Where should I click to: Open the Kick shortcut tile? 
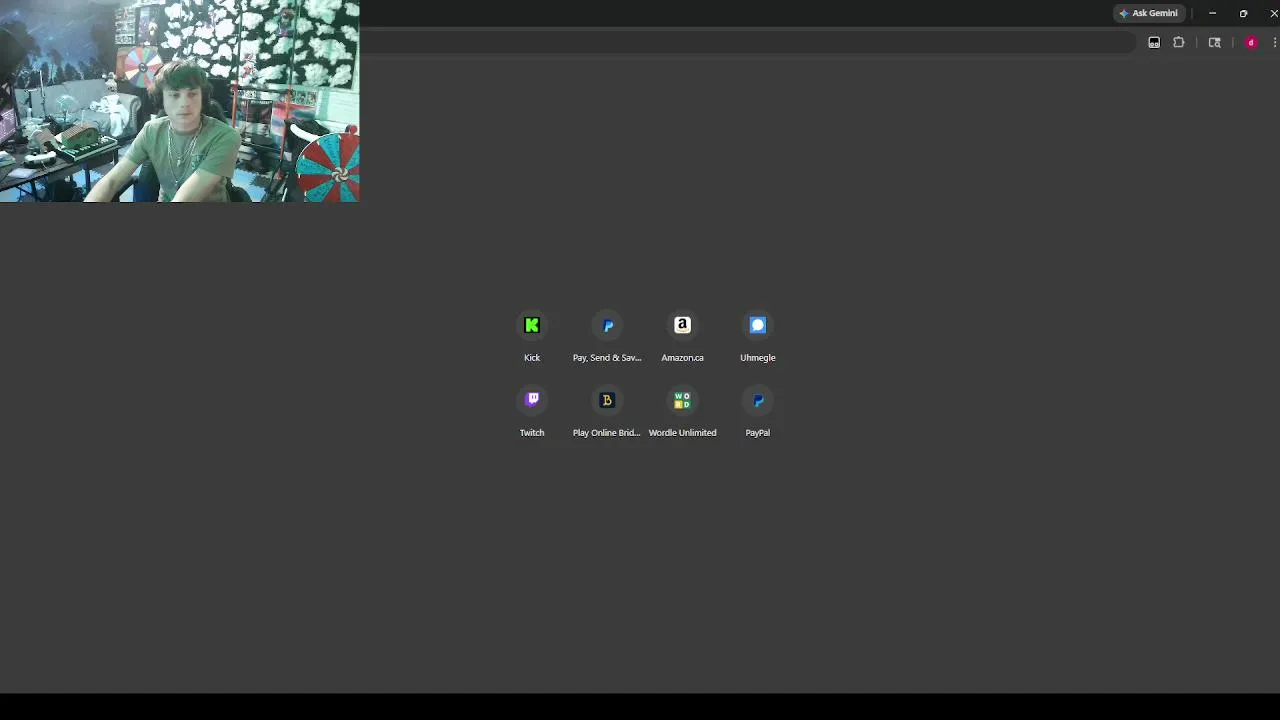tap(532, 337)
